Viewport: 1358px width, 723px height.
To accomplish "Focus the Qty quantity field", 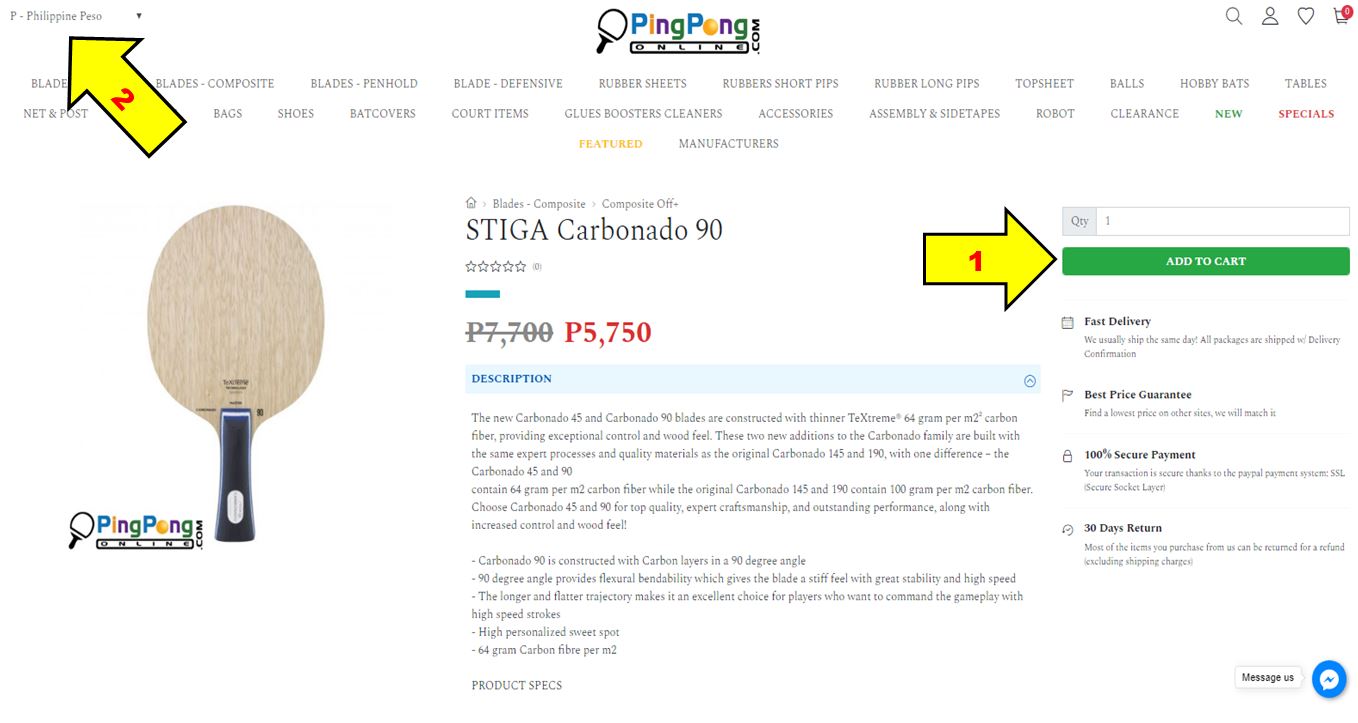I will [x=1222, y=221].
